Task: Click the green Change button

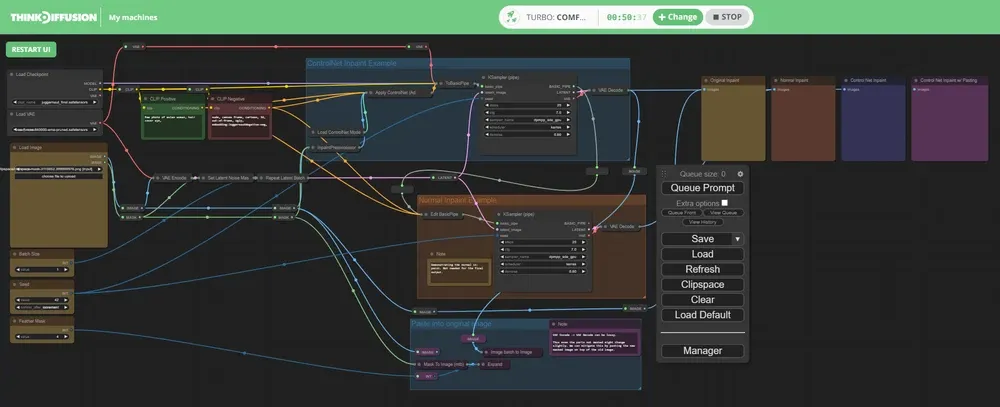Action: (x=677, y=17)
